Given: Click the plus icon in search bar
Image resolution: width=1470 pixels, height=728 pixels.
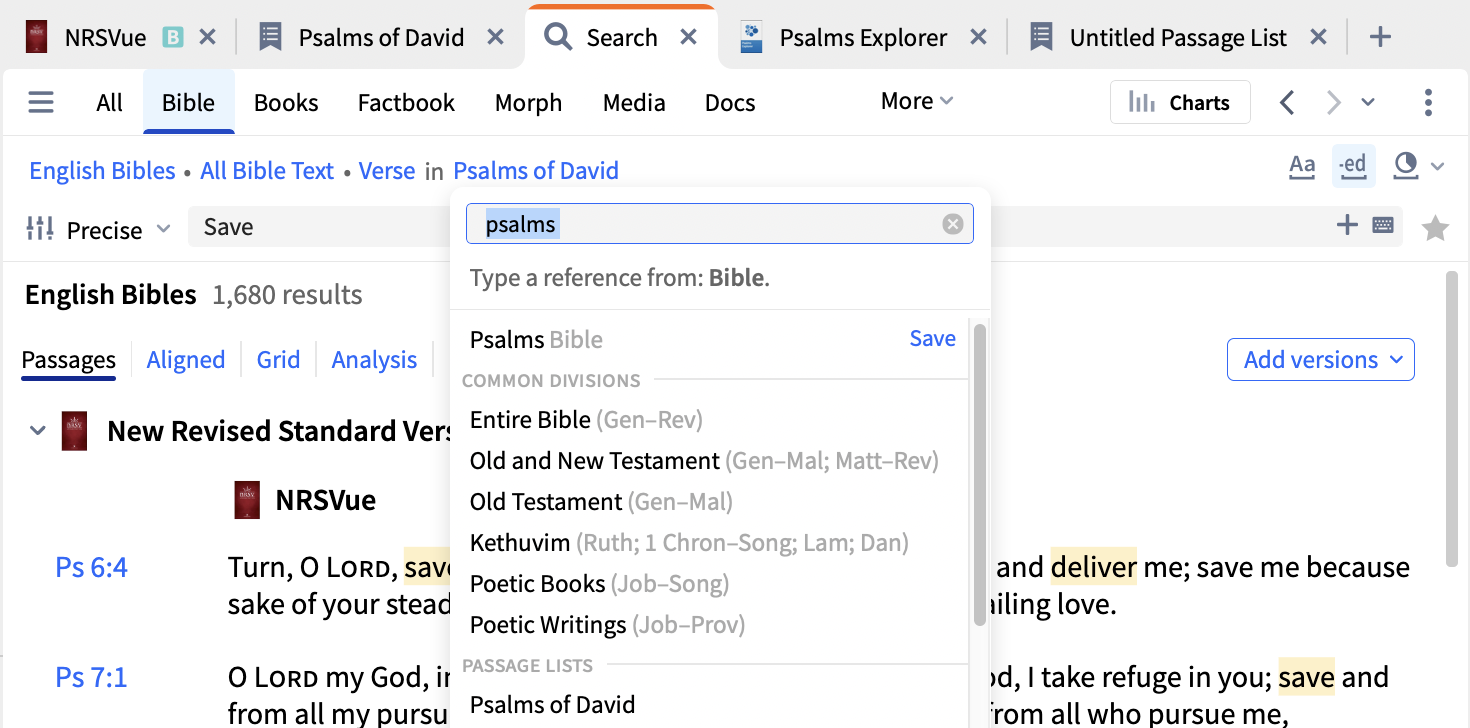Looking at the screenshot, I should 1347,226.
